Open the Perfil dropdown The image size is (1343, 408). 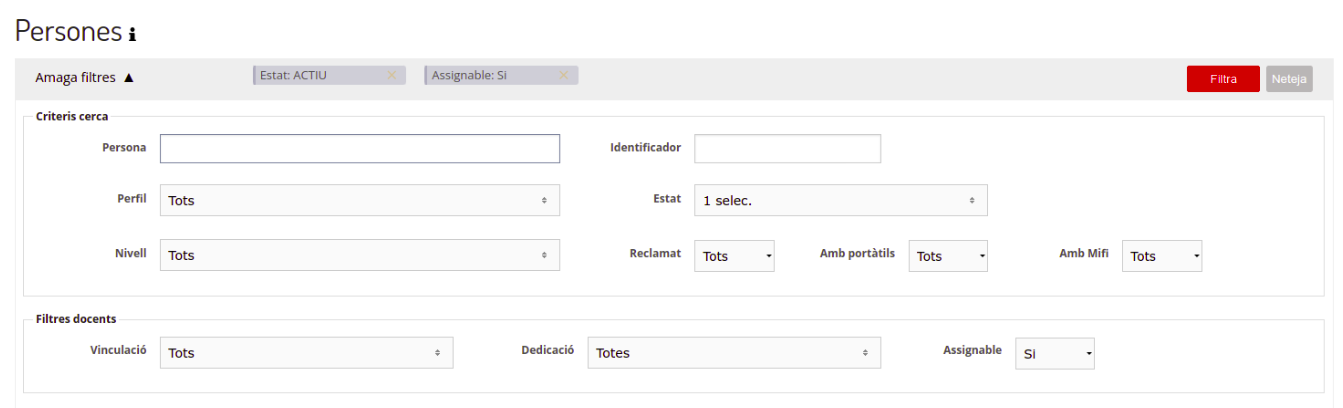(x=359, y=200)
